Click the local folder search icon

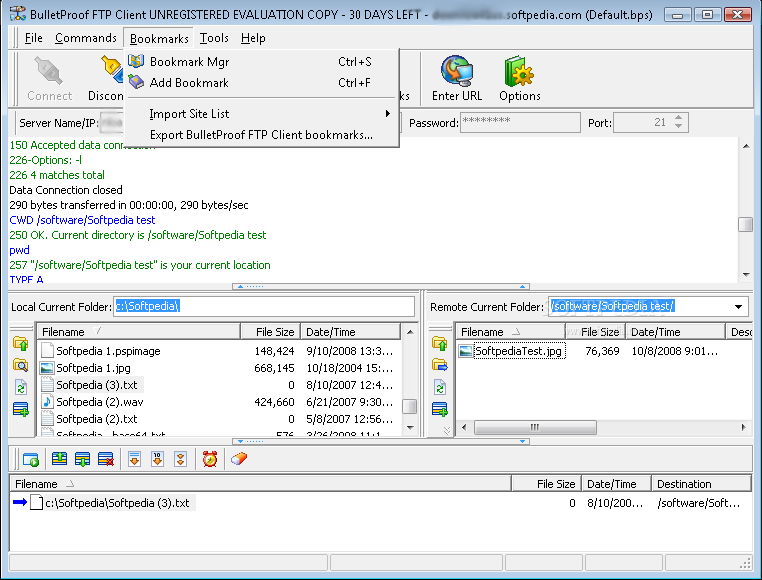(20, 365)
